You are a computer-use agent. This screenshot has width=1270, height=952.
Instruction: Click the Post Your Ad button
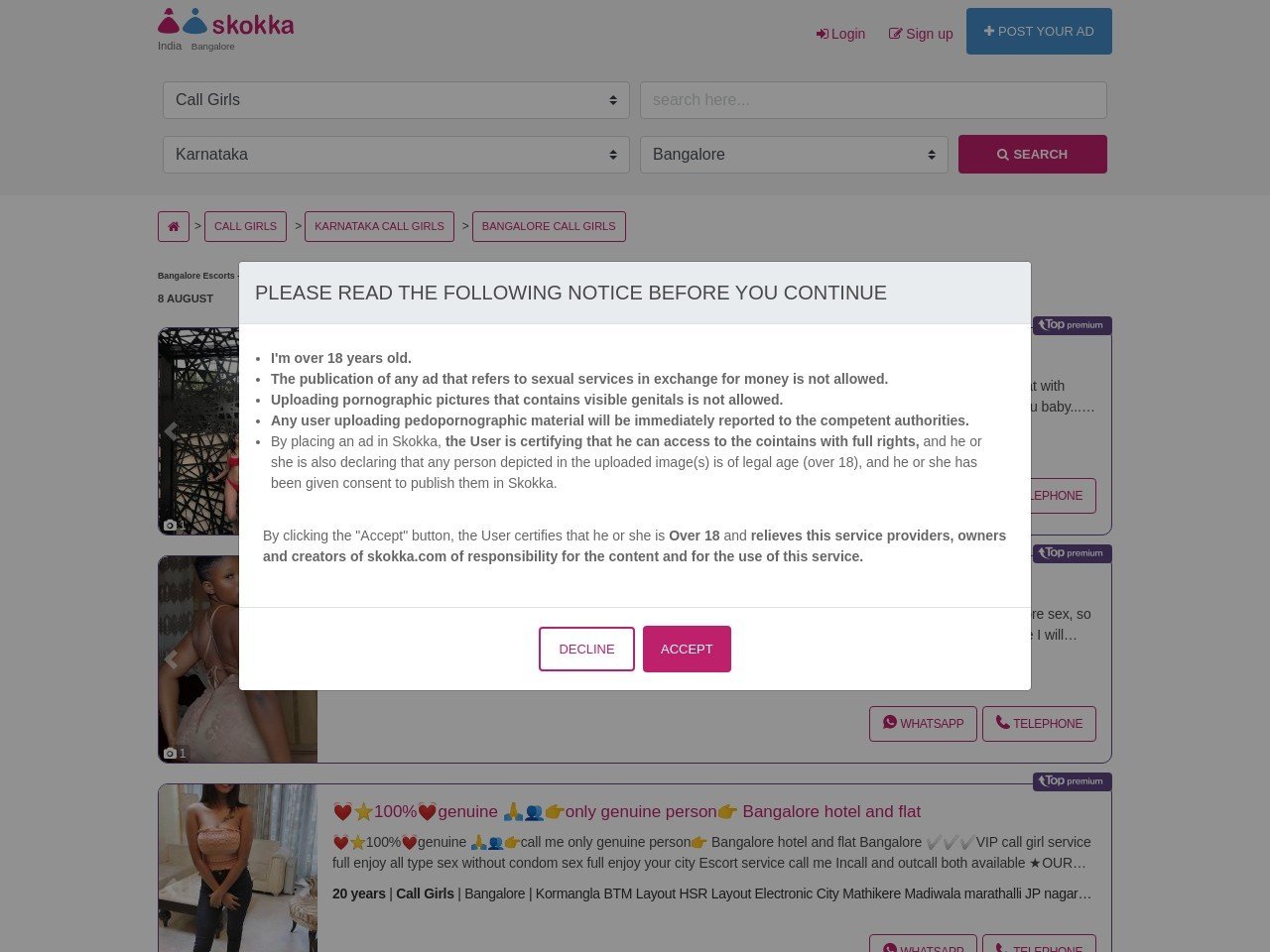point(1039,32)
